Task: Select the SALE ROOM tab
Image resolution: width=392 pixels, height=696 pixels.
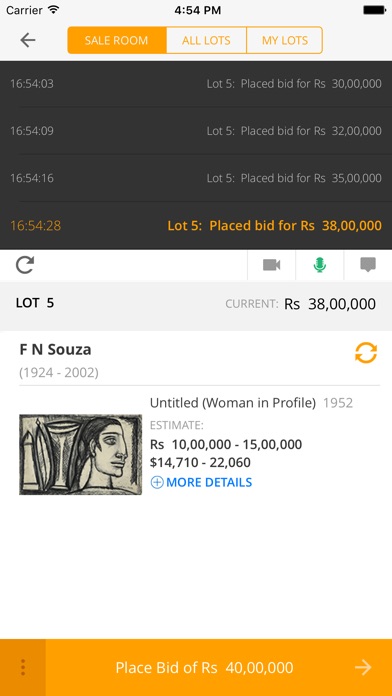Action: pos(117,40)
